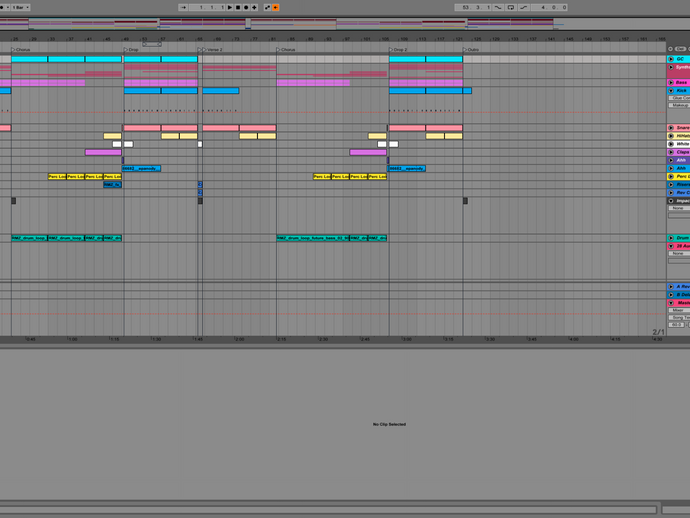
Task: Click the Arrangement Position field
Action: click(x=208, y=7)
